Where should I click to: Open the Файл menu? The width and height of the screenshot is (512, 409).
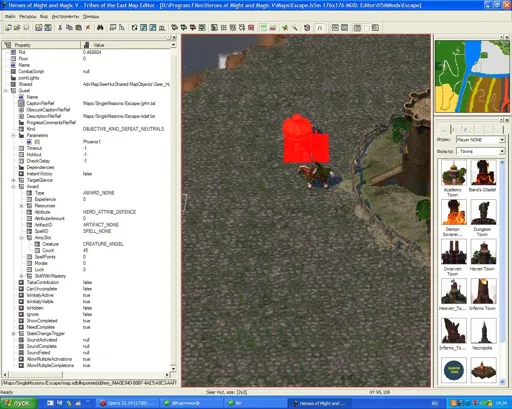(10, 16)
